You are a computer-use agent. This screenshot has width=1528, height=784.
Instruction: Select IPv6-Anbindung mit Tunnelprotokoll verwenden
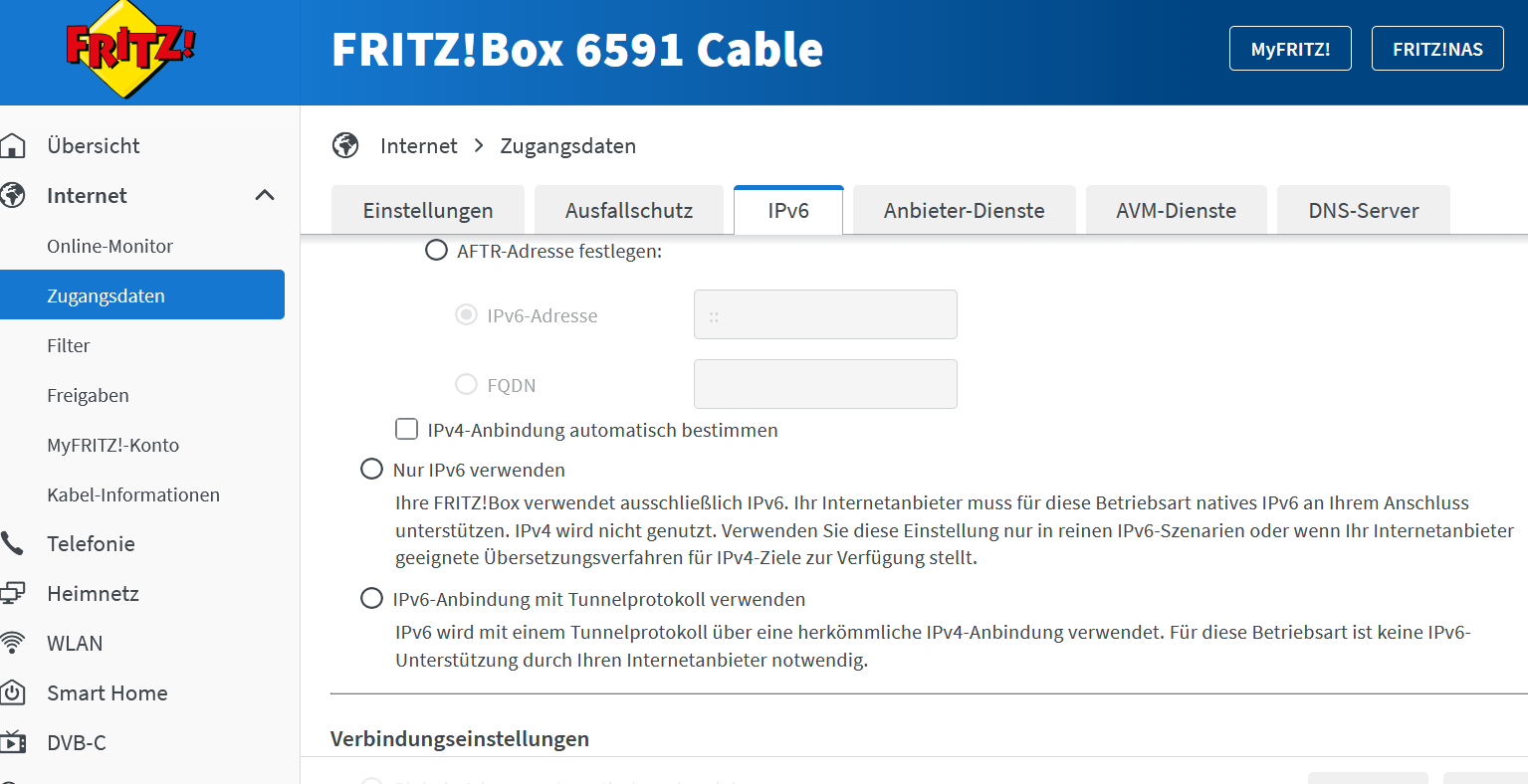[x=371, y=599]
